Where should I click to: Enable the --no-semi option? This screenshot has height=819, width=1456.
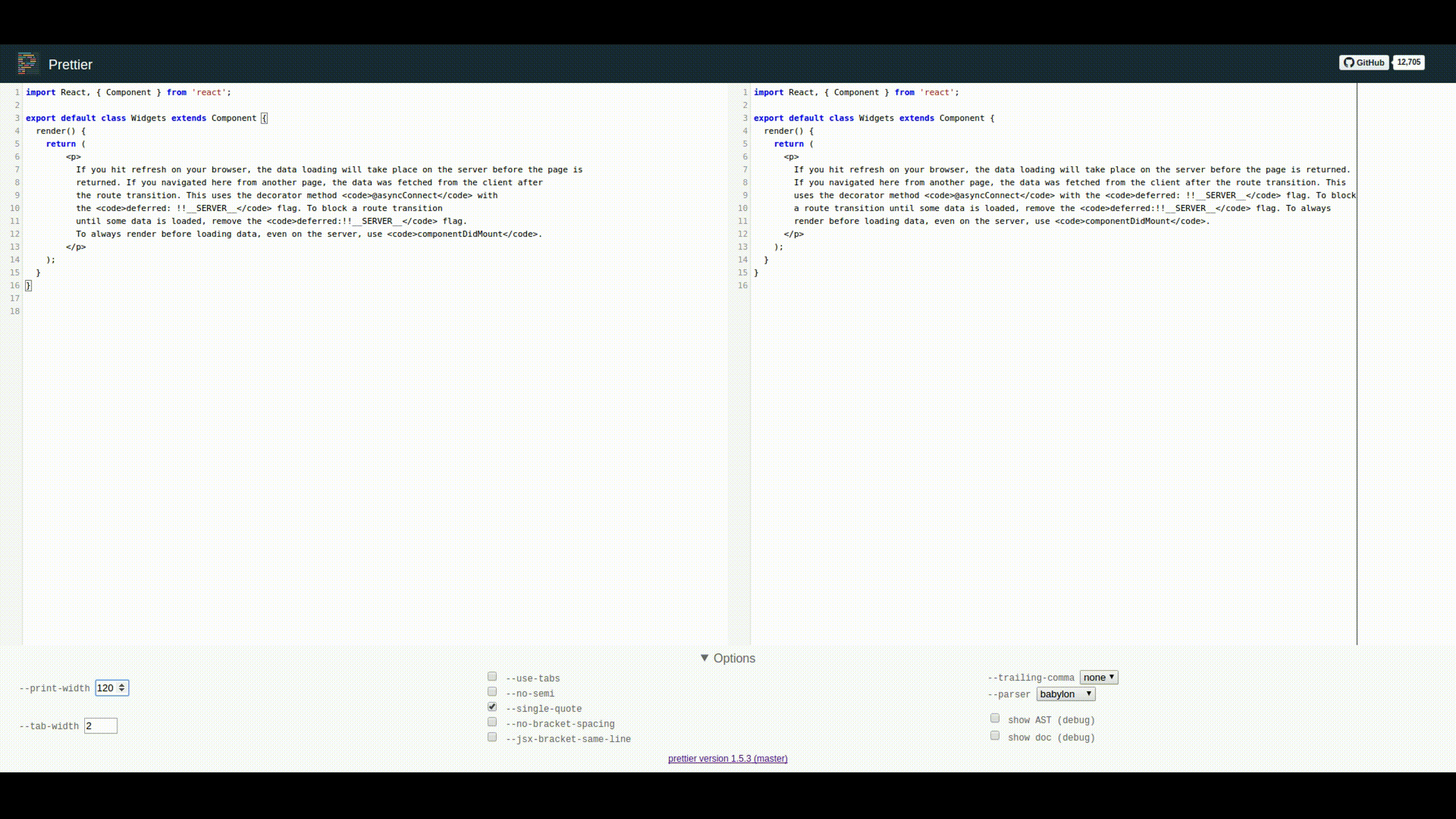pos(491,691)
